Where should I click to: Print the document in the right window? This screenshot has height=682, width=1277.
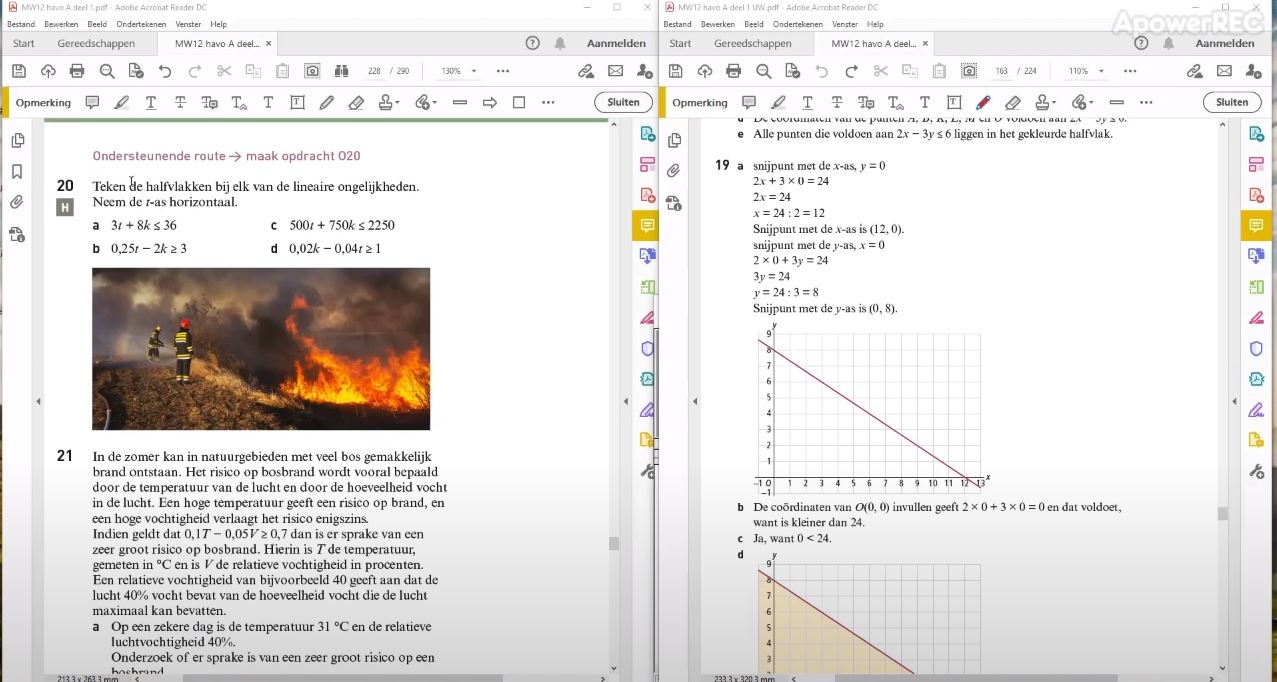pyautogui.click(x=734, y=71)
